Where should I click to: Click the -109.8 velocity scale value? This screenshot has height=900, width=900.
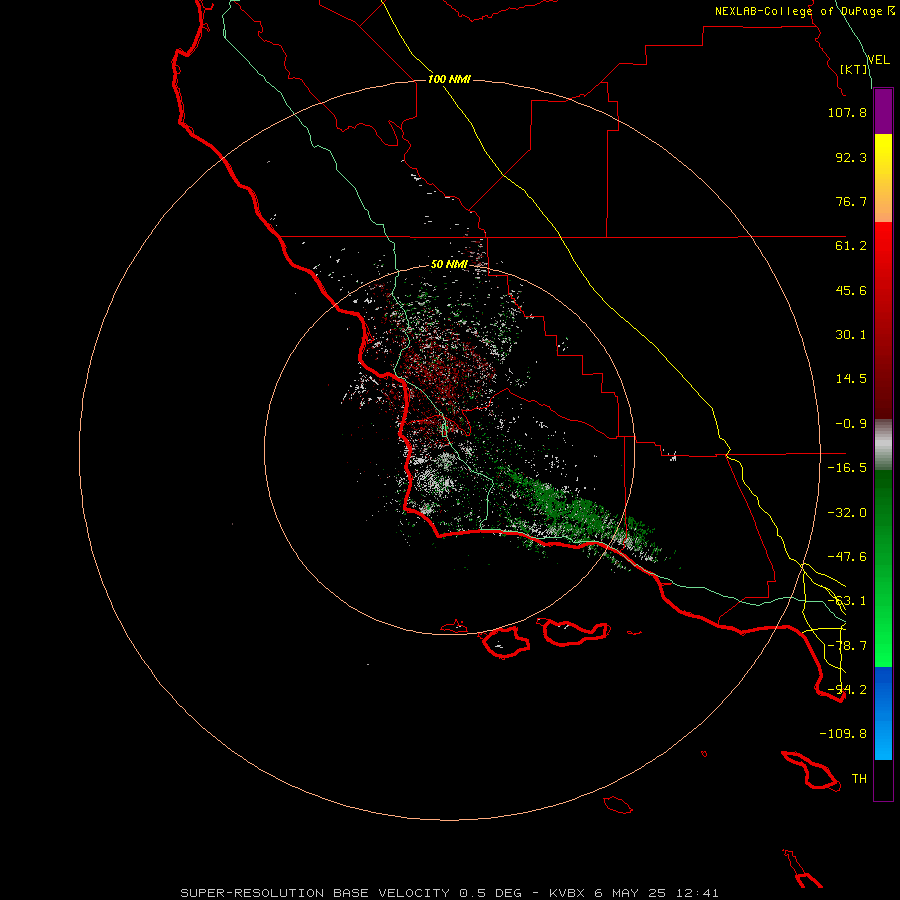pyautogui.click(x=843, y=734)
